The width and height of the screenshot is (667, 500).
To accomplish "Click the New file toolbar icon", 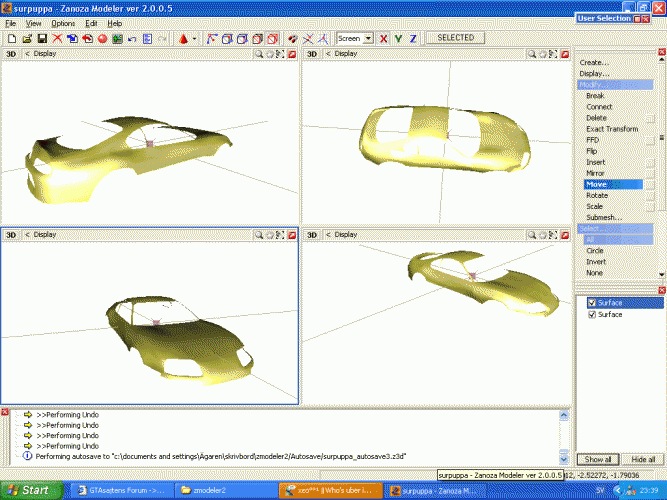I will point(10,38).
